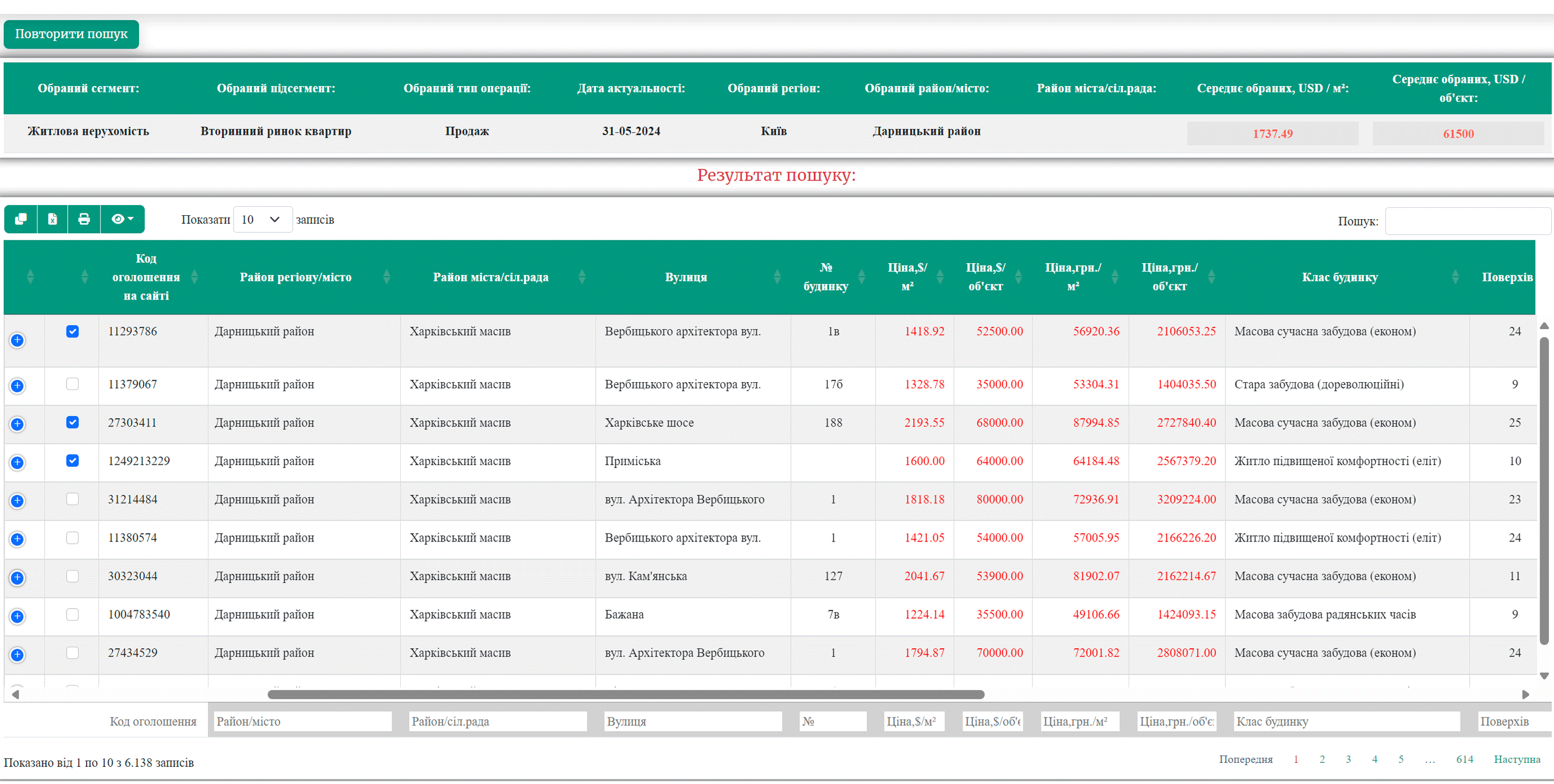1554x784 pixels.
Task: Expand row details for listing 30323044
Action: click(17, 578)
